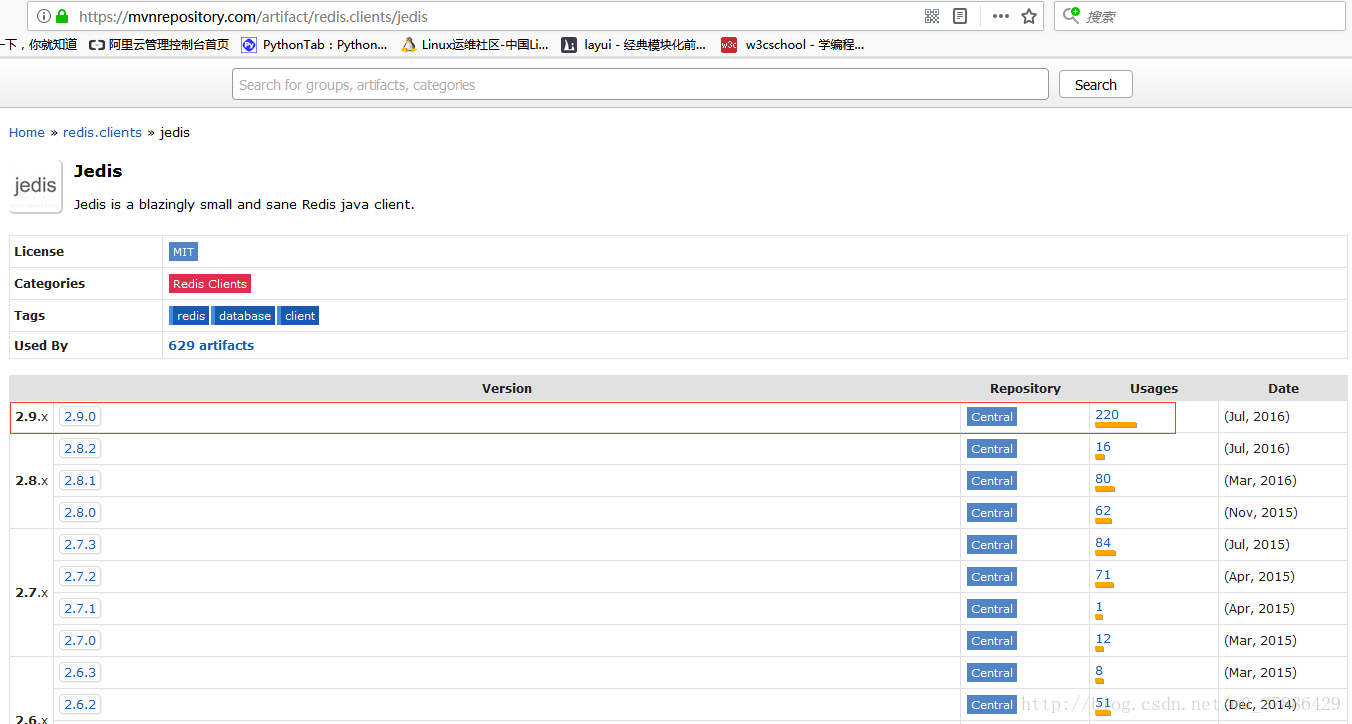
Task: Open version 2.8.2
Action: point(80,449)
